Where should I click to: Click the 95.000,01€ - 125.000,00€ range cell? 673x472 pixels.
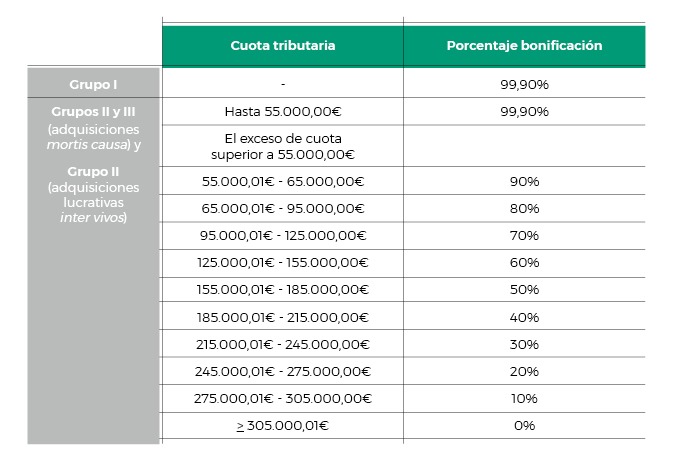click(282, 235)
